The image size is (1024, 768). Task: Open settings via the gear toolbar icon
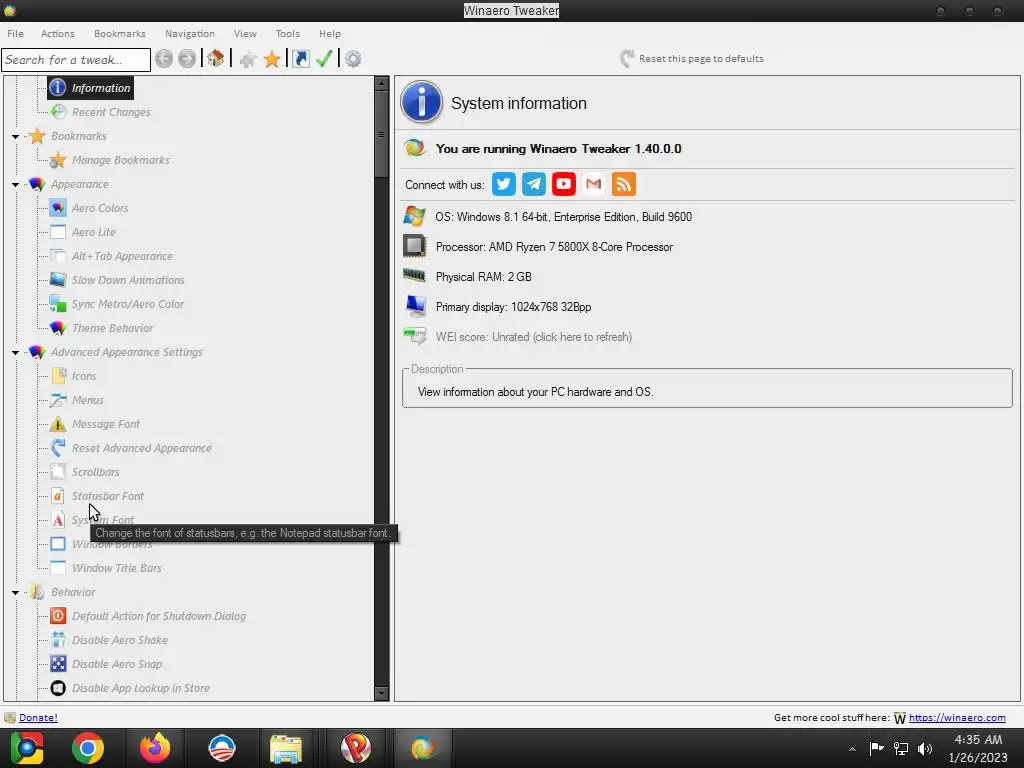click(x=353, y=59)
